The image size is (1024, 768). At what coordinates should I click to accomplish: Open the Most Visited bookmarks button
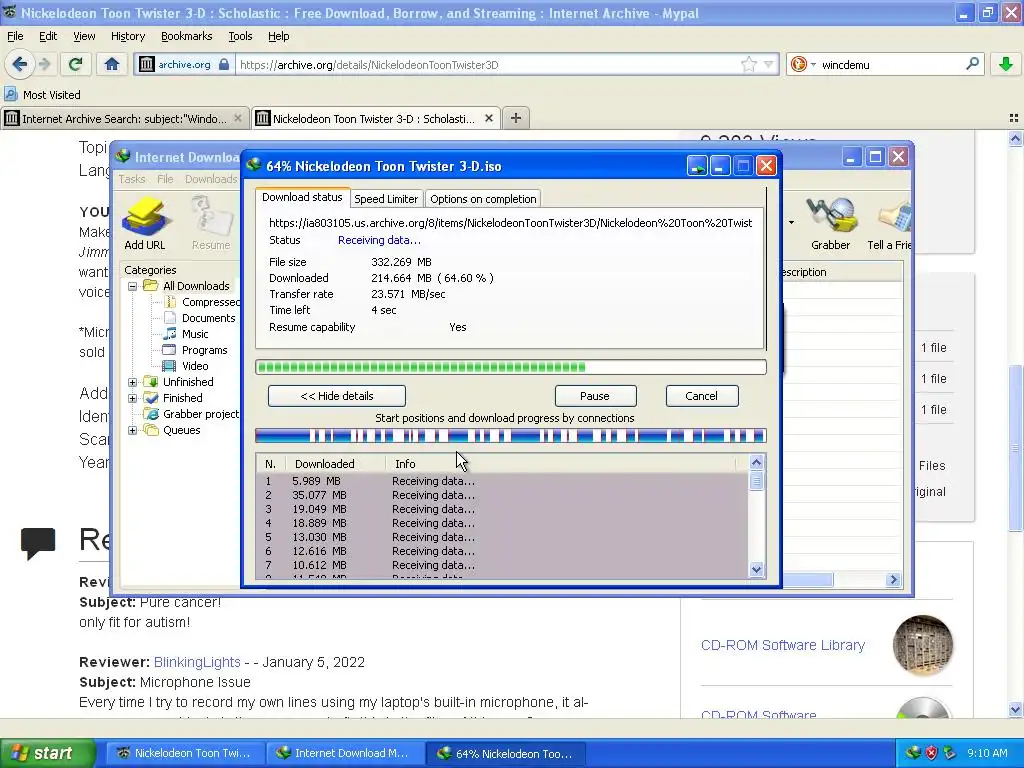point(42,95)
